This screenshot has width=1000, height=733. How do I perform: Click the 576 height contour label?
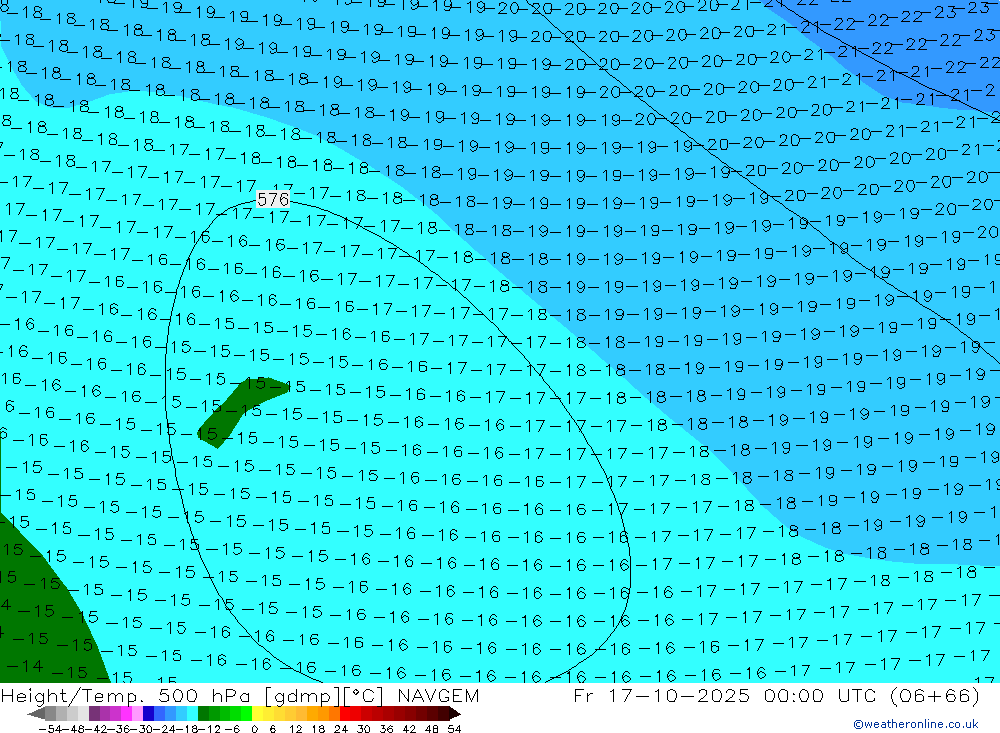click(273, 200)
